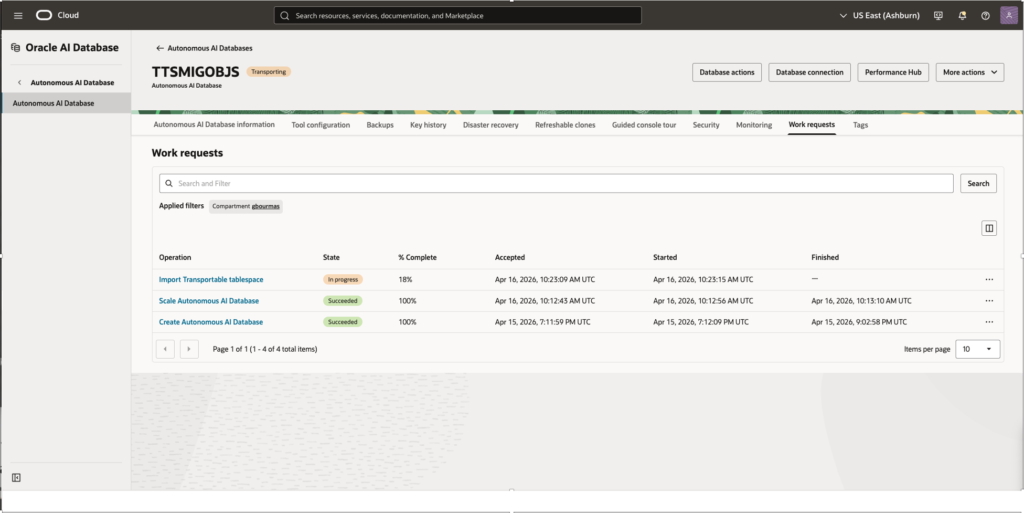Open the notifications bell
1024x513 pixels.
tap(962, 16)
